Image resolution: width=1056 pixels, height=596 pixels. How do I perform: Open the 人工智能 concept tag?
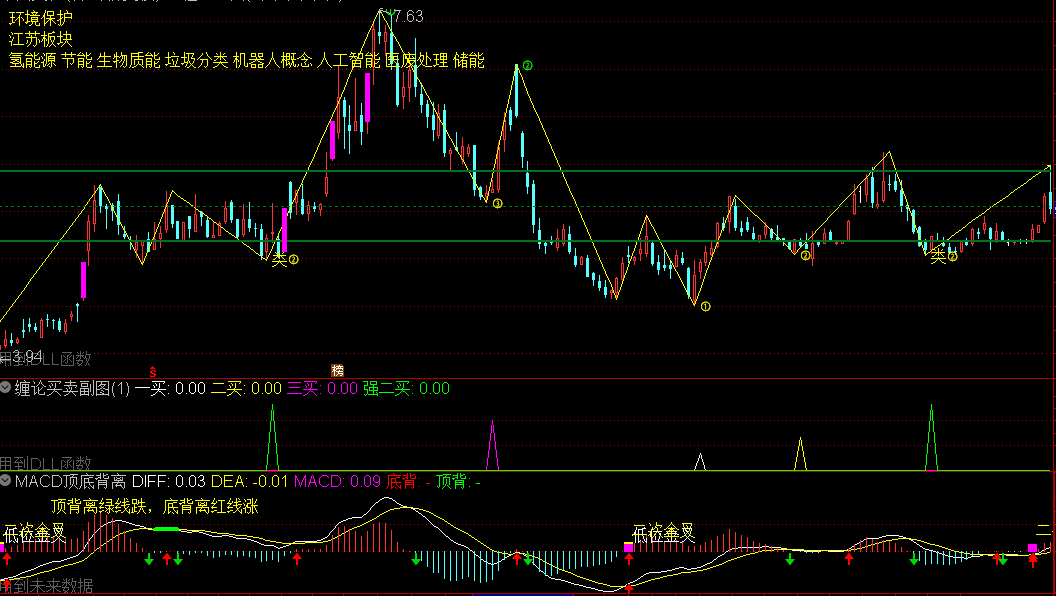[x=348, y=61]
